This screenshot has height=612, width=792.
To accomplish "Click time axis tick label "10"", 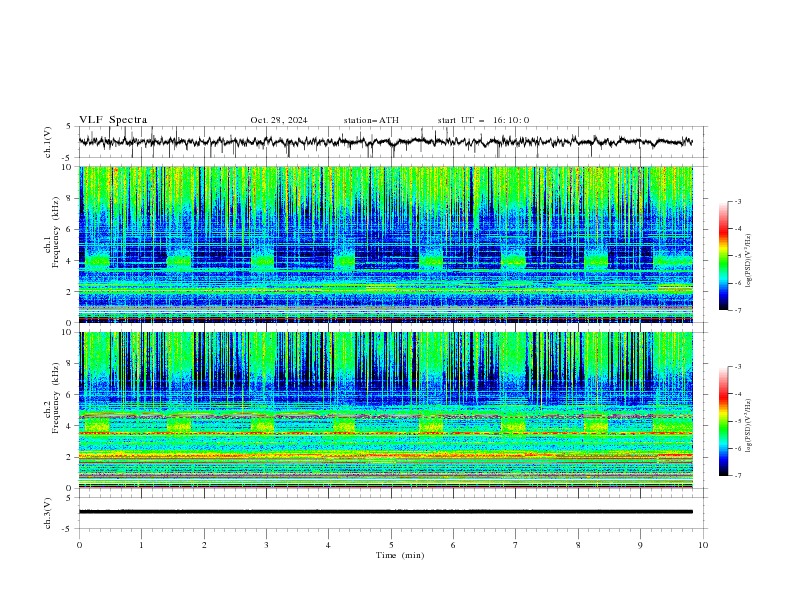I will (703, 545).
